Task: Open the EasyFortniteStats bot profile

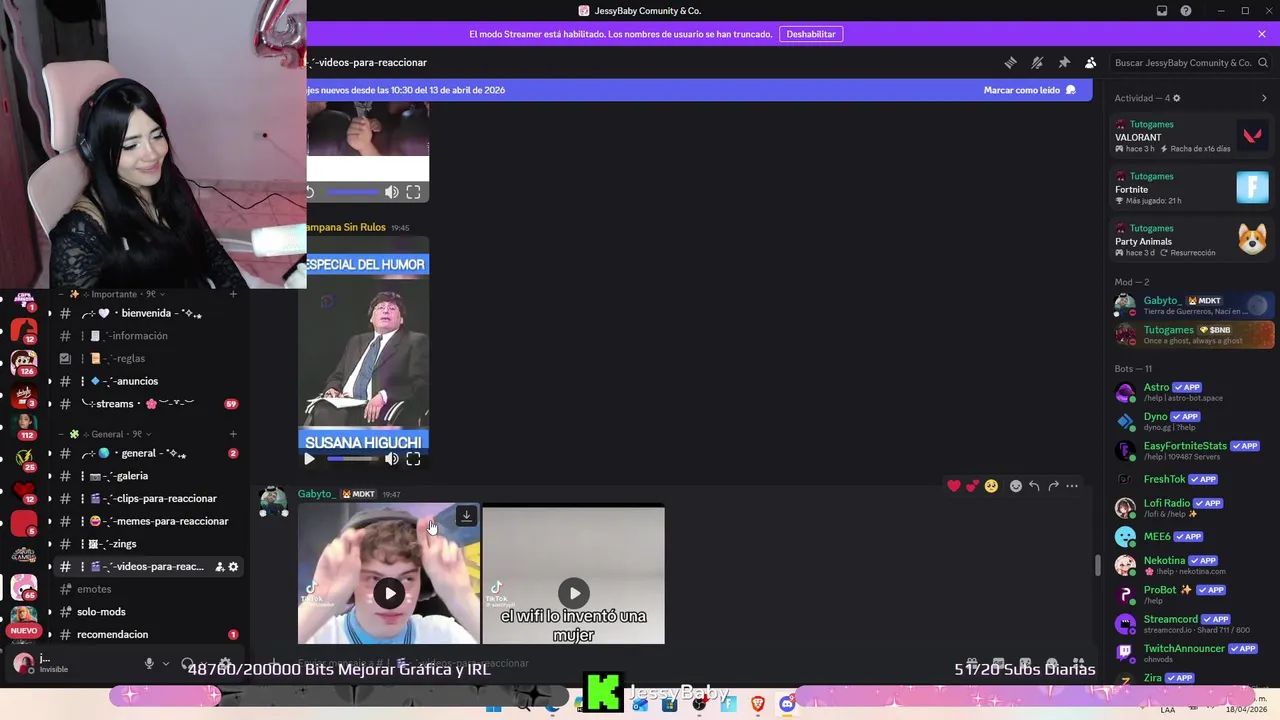Action: (1192, 450)
